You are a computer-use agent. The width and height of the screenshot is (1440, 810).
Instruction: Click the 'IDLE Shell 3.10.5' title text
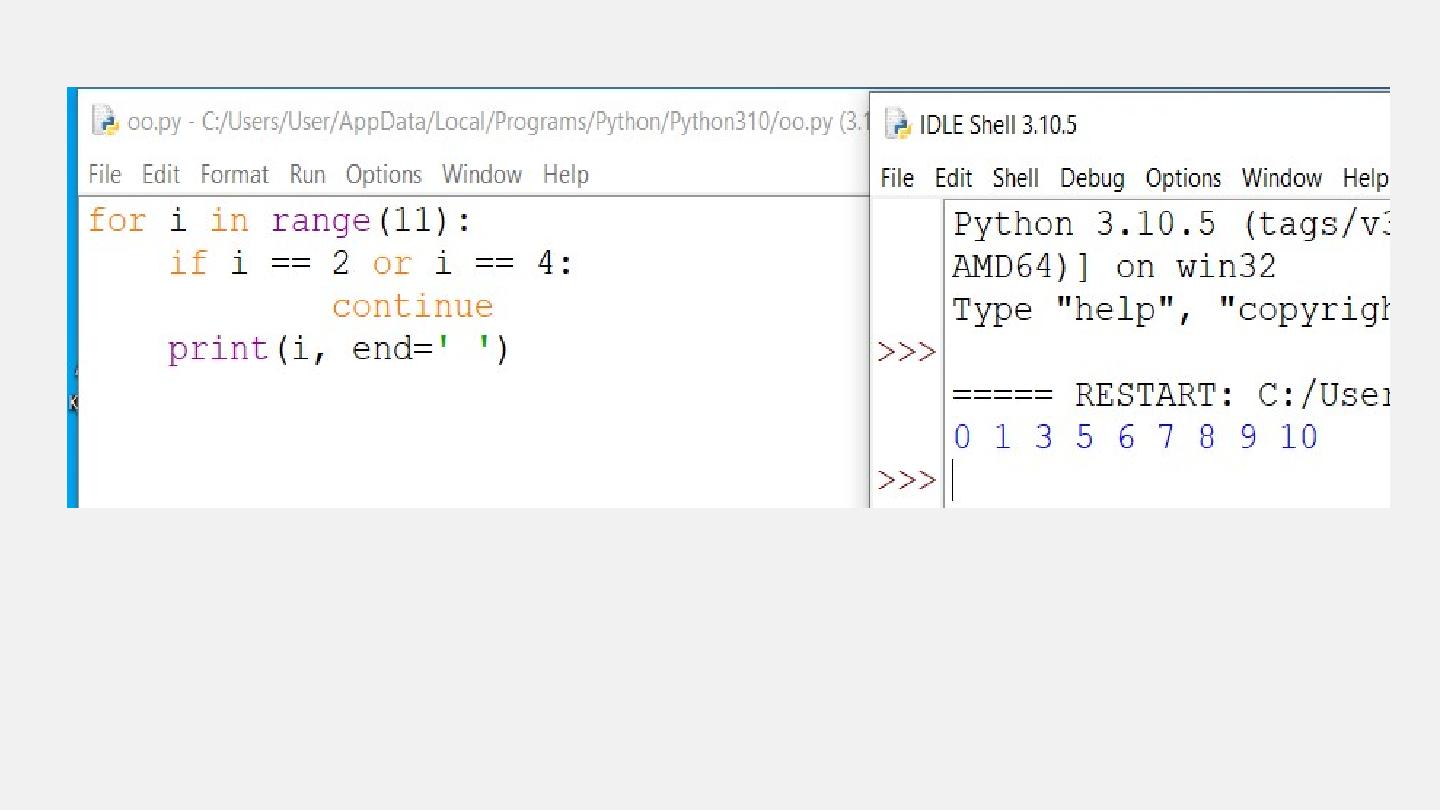point(998,125)
